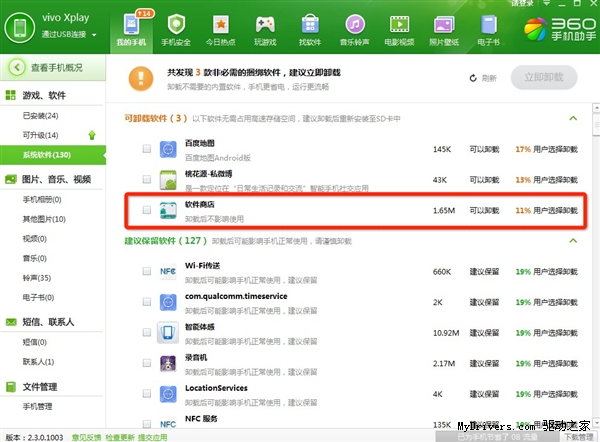Click the LocationServices app icon
Screen dimensions: 600x442
pyautogui.click(x=168, y=394)
